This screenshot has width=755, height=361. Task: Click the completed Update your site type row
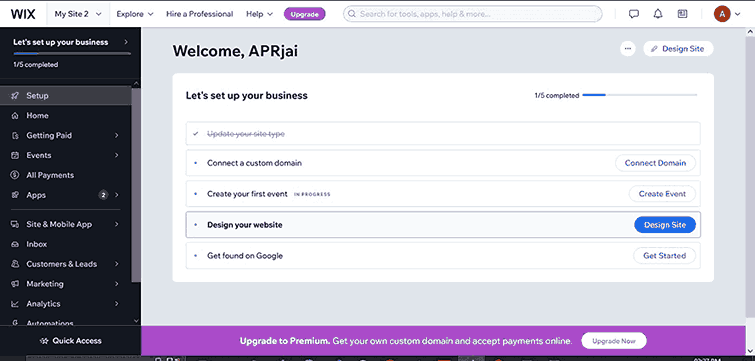[443, 134]
